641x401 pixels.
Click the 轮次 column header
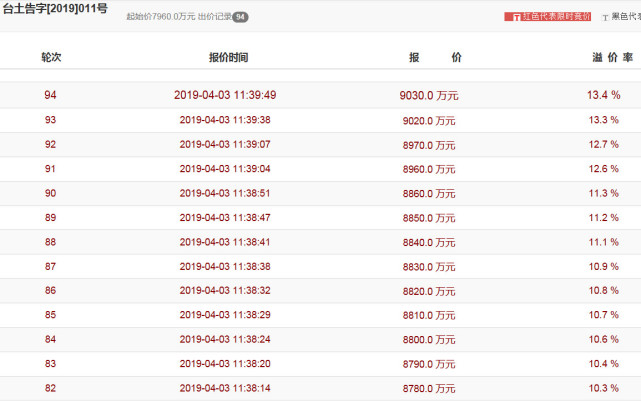(x=52, y=58)
